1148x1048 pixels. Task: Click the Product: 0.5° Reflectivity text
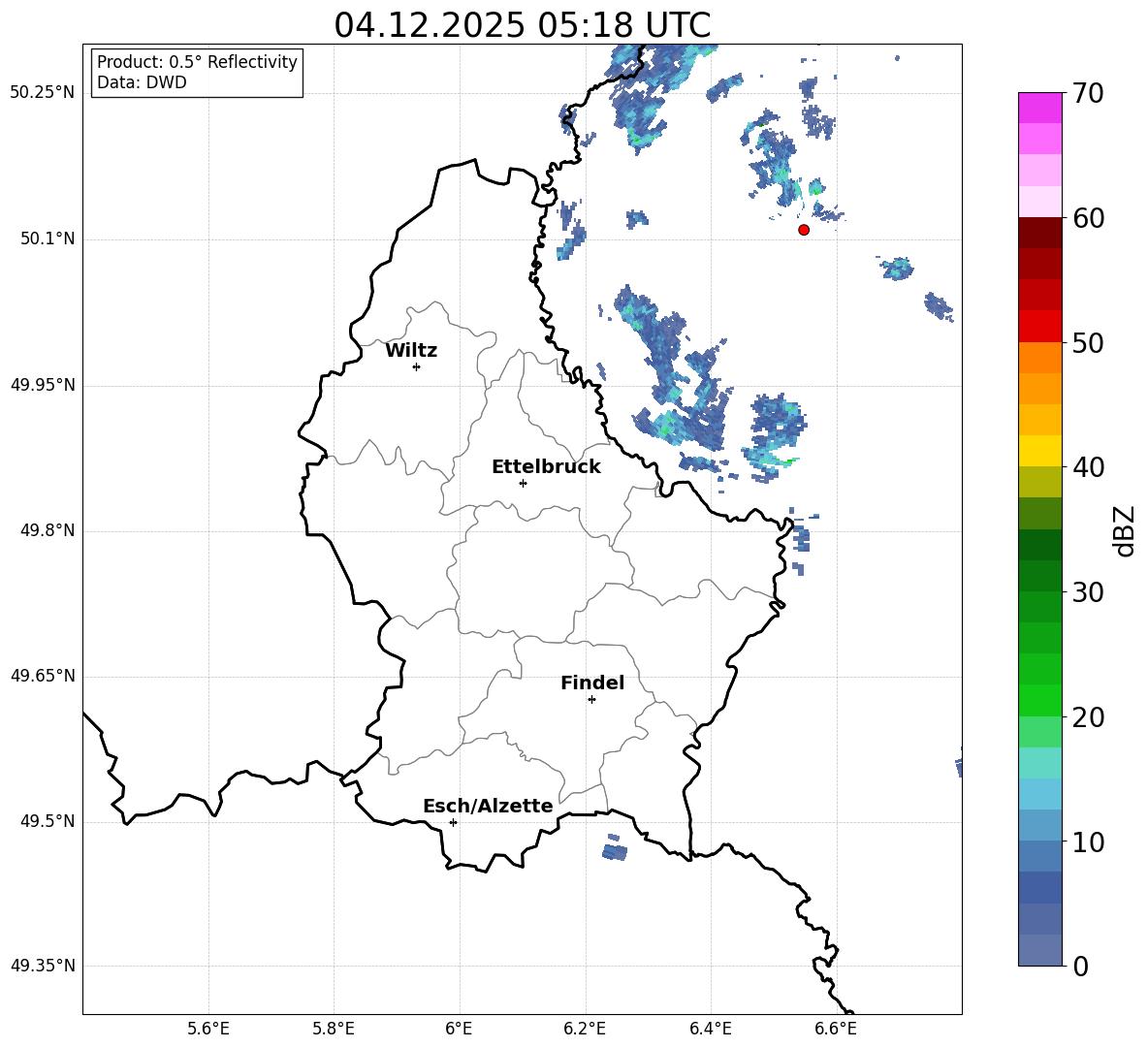coord(197,62)
